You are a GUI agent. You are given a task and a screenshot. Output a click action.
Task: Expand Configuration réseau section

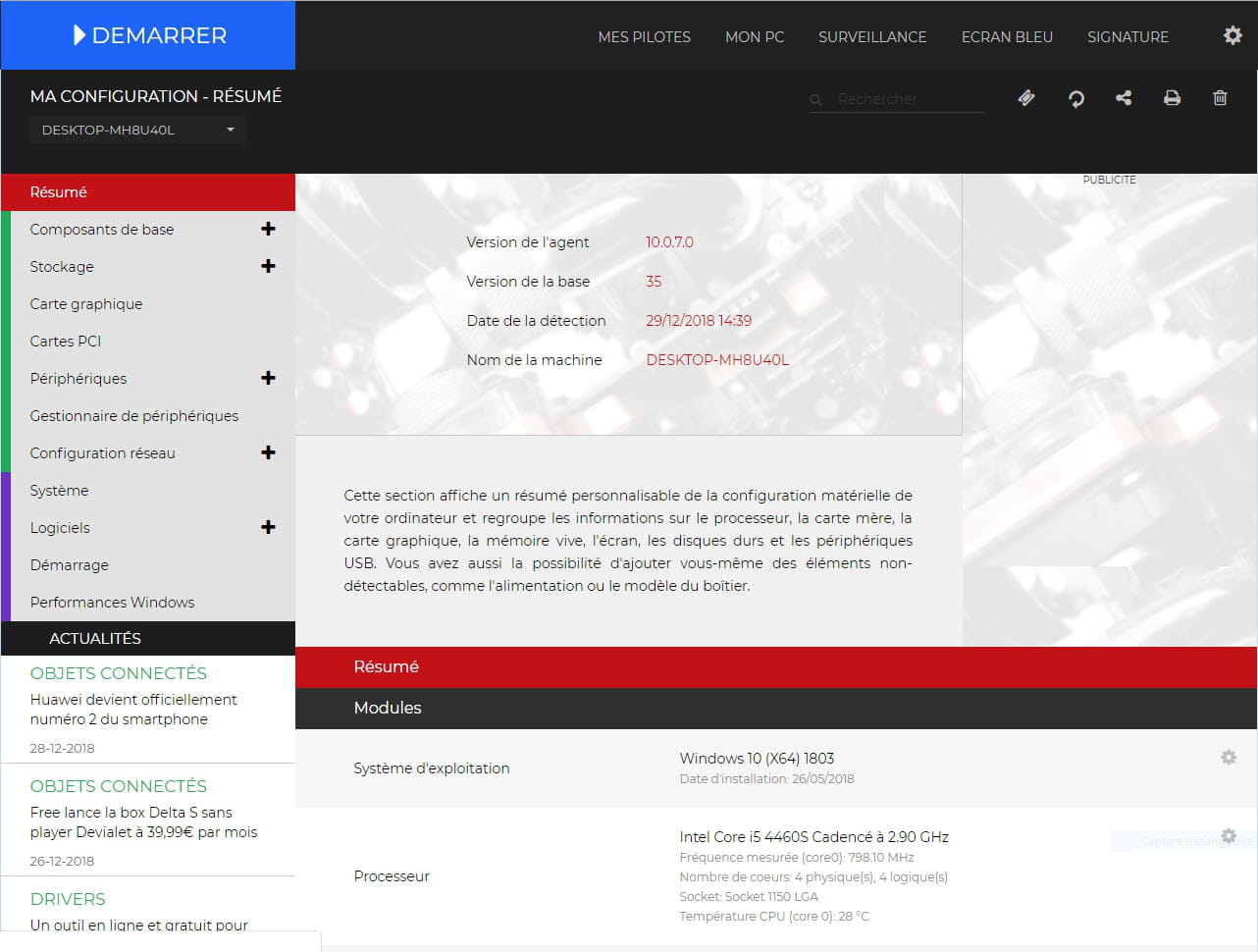[x=268, y=452]
